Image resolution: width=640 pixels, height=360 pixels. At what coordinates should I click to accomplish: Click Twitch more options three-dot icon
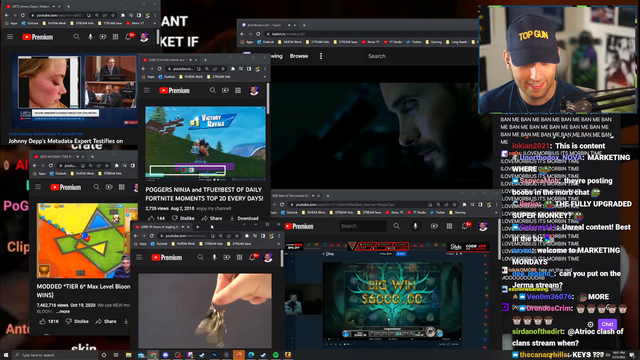tap(321, 56)
